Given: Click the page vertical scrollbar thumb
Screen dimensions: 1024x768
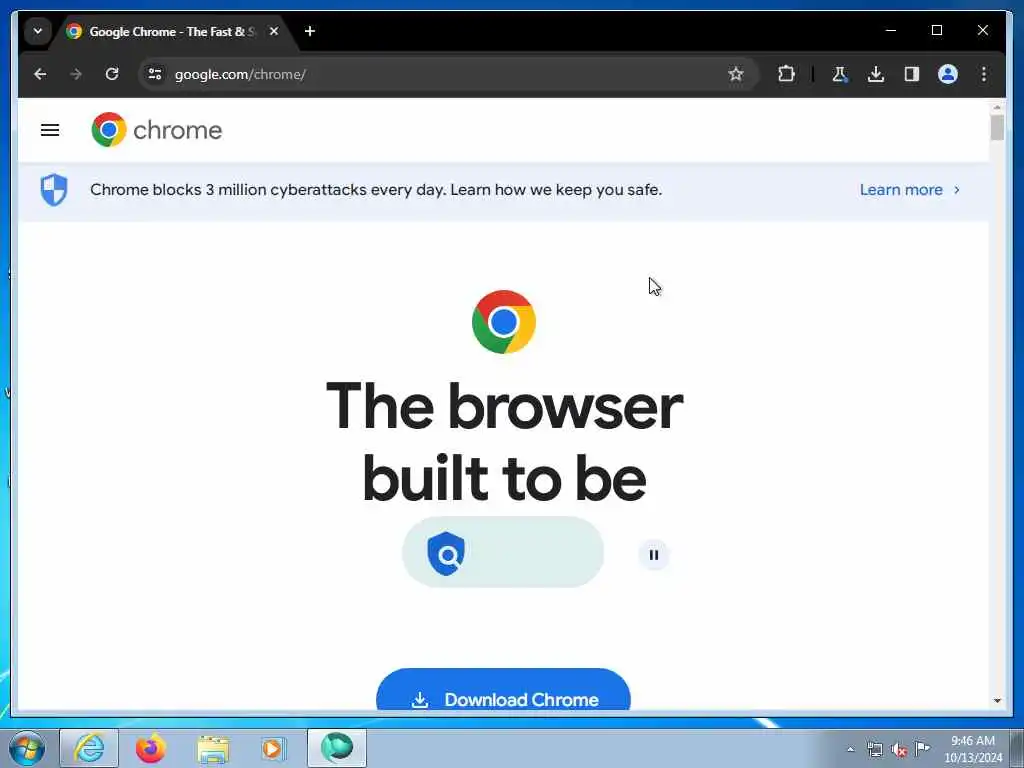Looking at the screenshot, I should pyautogui.click(x=997, y=127).
